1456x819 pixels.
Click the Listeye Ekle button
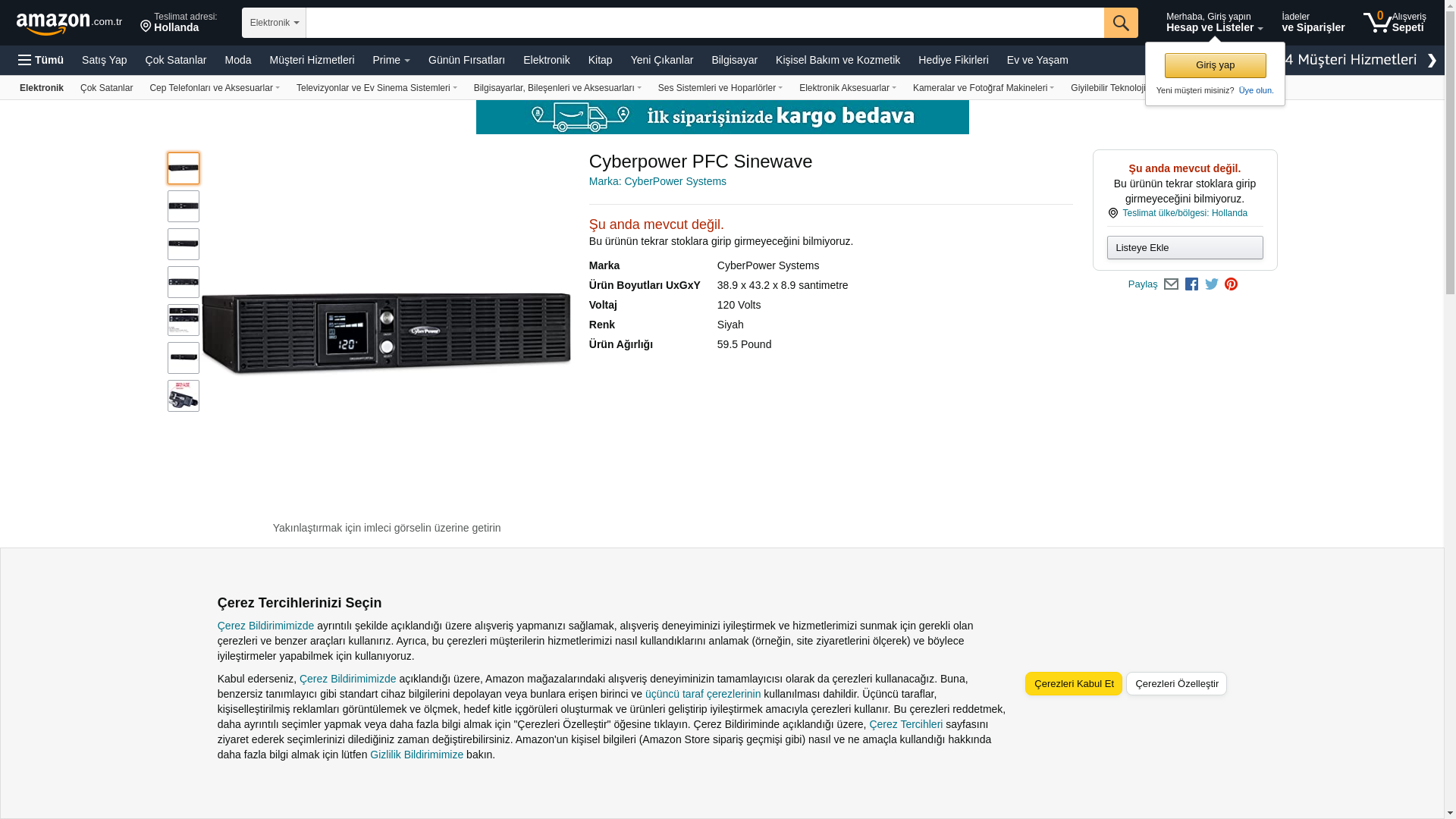1184,248
